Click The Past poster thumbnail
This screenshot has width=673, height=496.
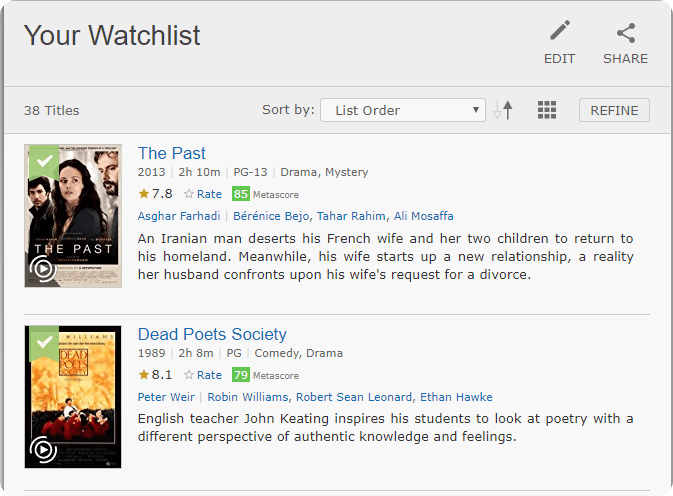[x=73, y=215]
